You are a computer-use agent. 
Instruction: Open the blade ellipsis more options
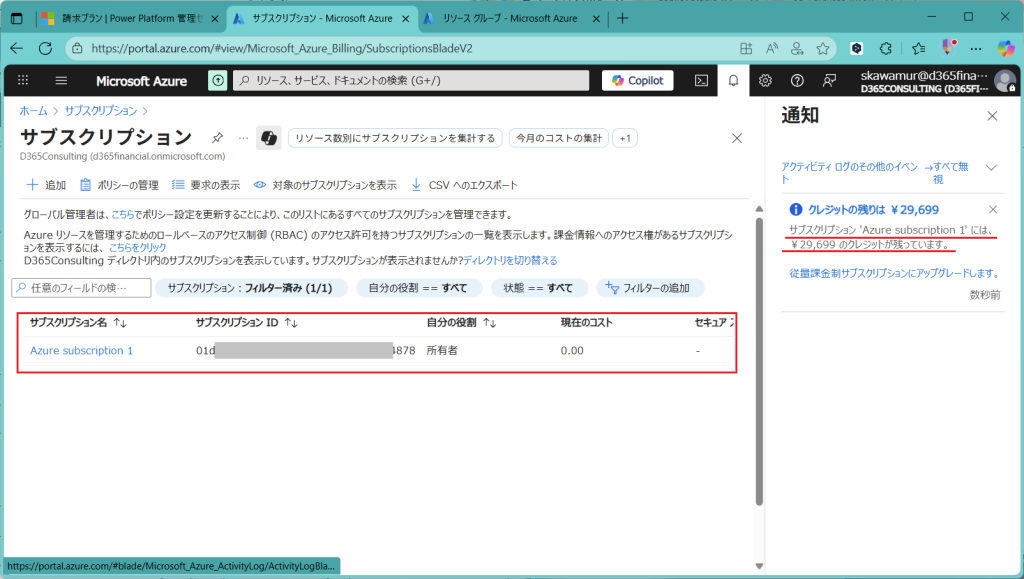point(243,138)
